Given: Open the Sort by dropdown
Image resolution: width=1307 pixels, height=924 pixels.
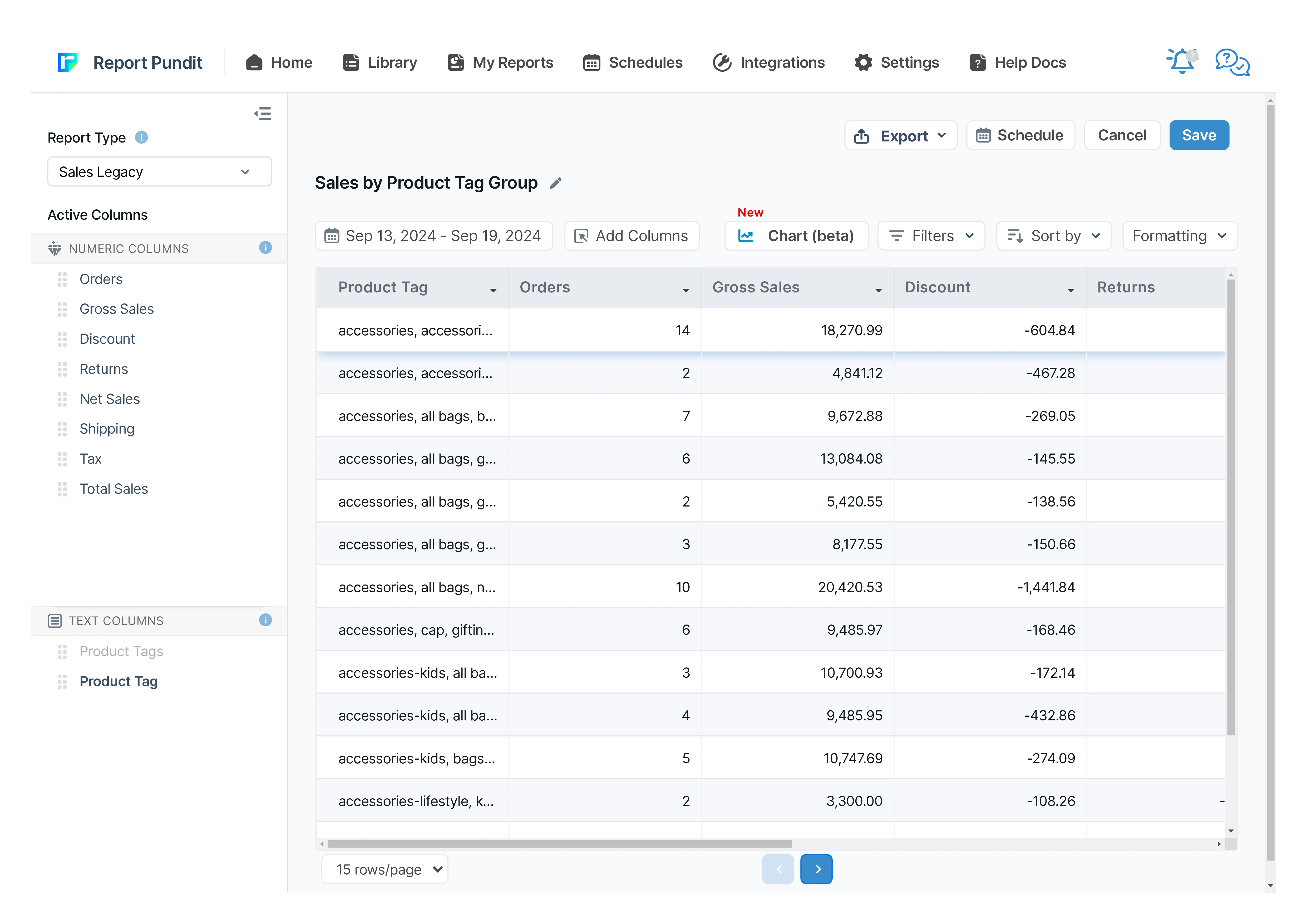Looking at the screenshot, I should [1053, 236].
